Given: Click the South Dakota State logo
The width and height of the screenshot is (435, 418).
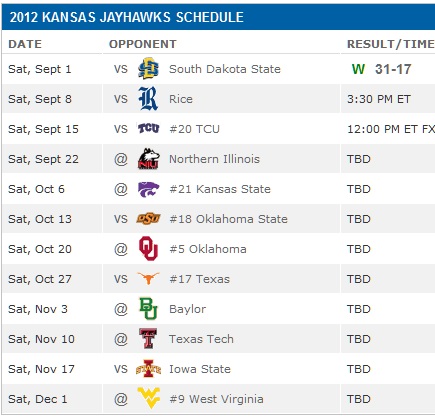Looking at the screenshot, I should [148, 69].
